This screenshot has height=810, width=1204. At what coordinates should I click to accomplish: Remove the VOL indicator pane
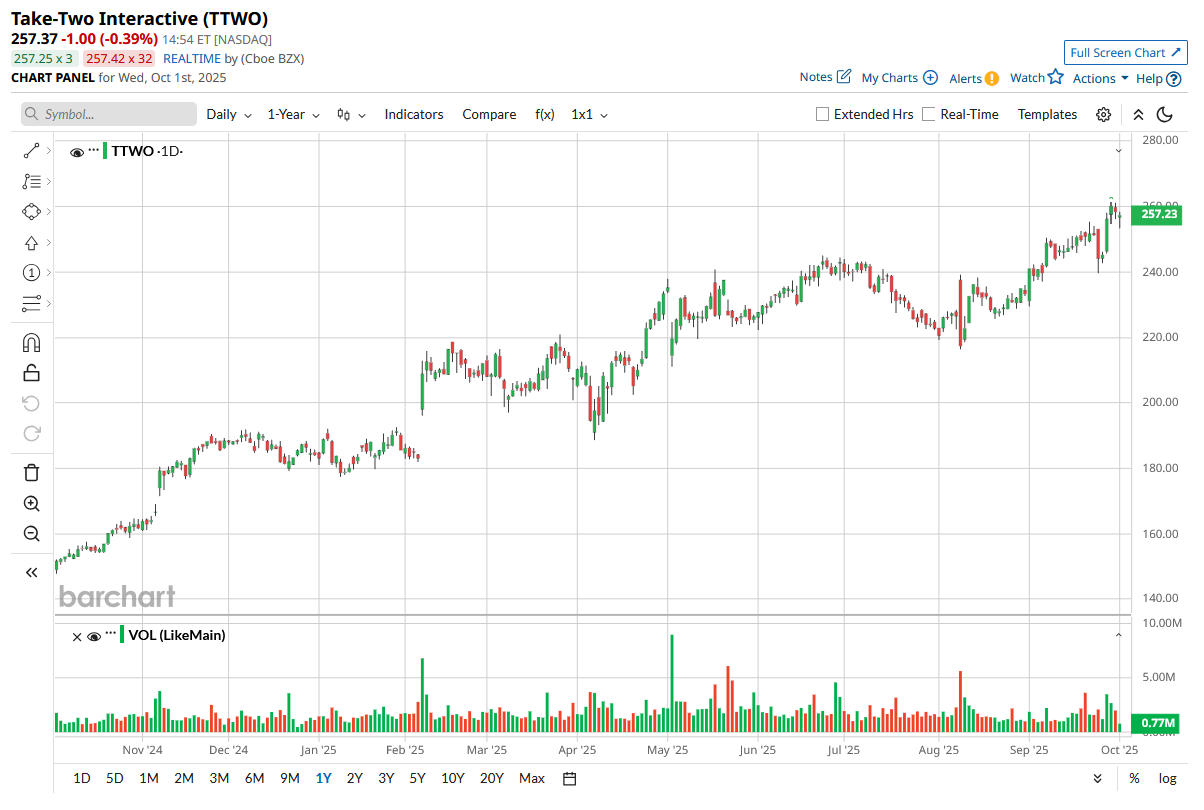(x=77, y=636)
